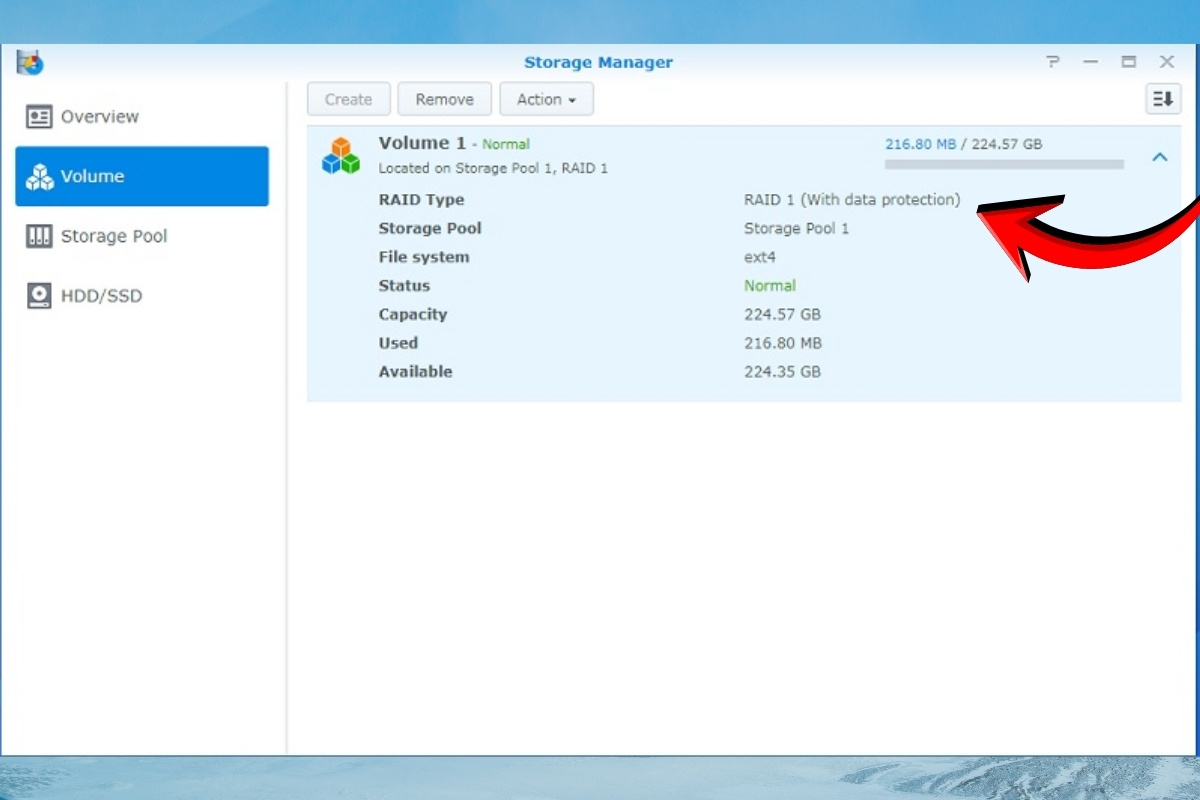Click the Volume 1 usage progress bar
This screenshot has width=1200, height=800.
[1004, 164]
